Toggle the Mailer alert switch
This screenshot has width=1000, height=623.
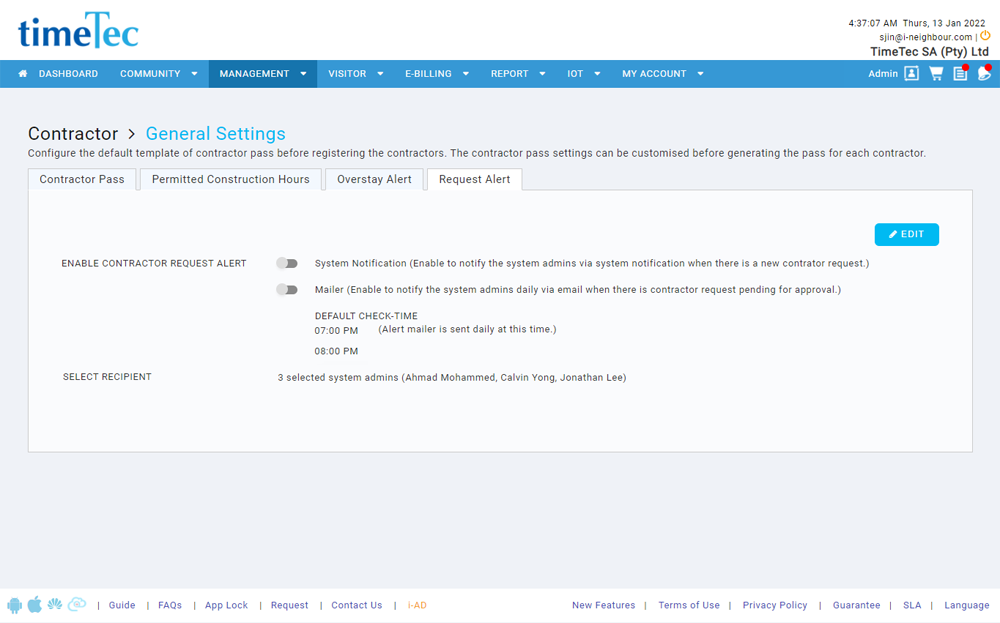tap(287, 290)
